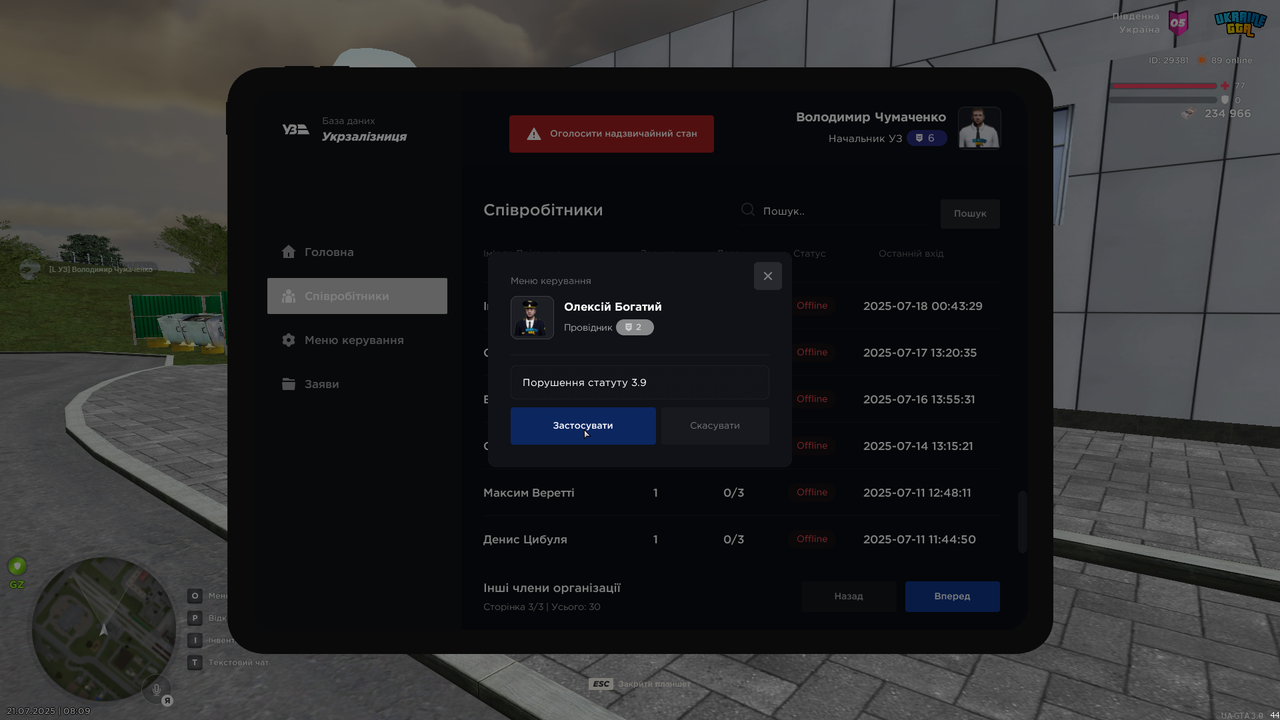
Task: Cancel with the Скасувати button
Action: [715, 426]
